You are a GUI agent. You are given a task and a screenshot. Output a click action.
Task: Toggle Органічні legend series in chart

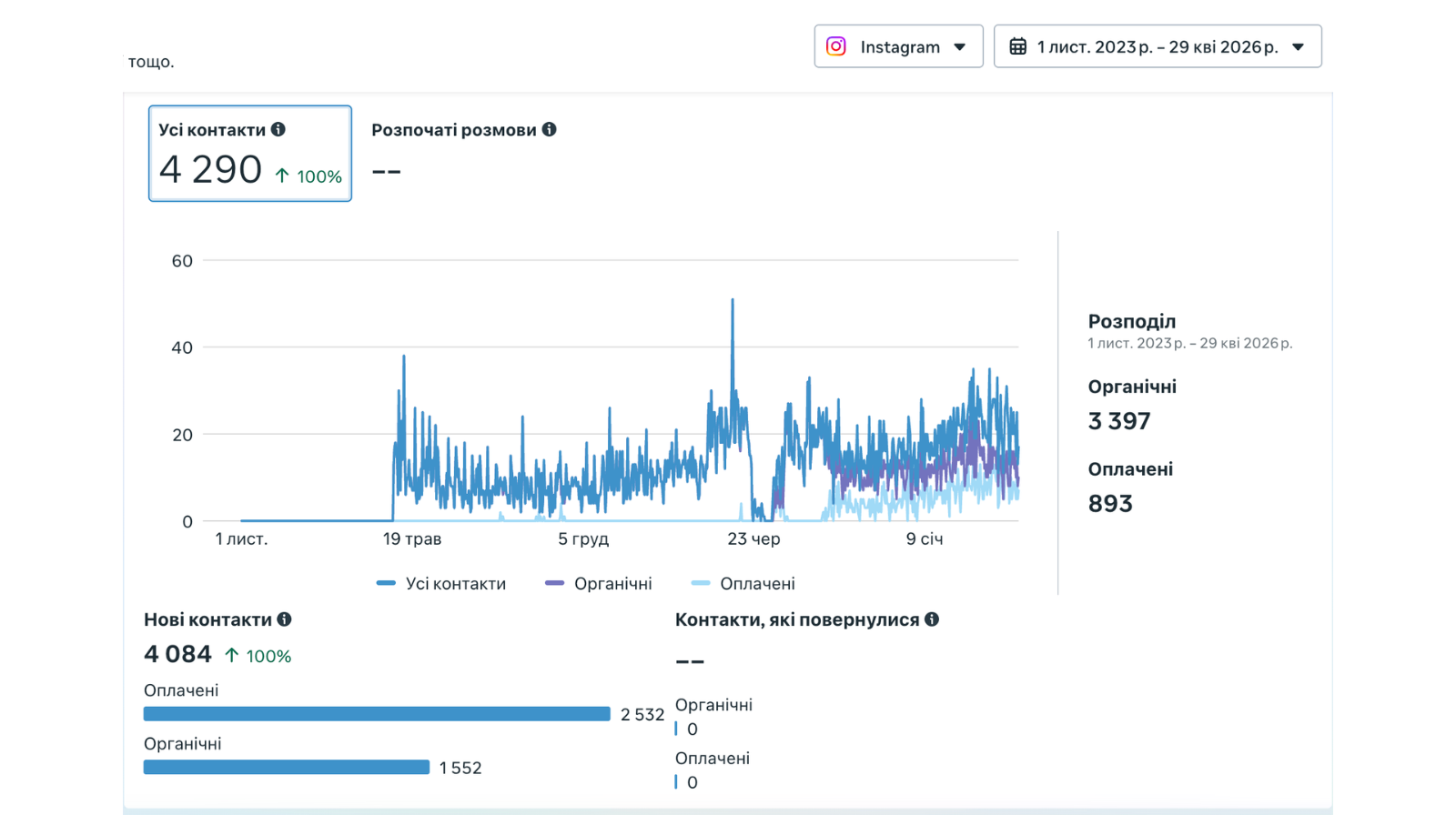point(599,584)
